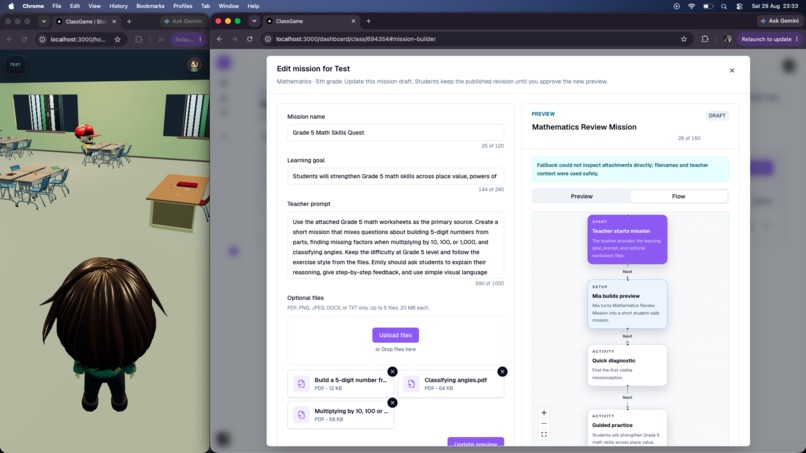This screenshot has height=453, width=806.
Task: Reload the page in left Chrome window
Action: 24,40
